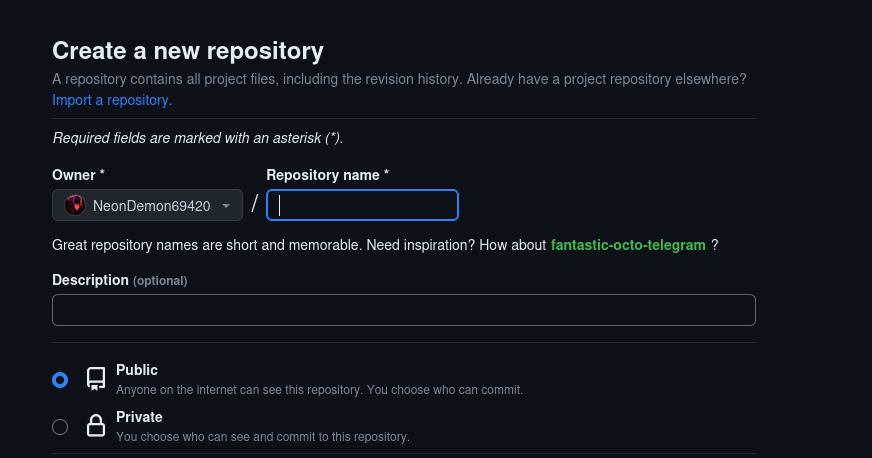The image size is (872, 458).
Task: Select the Public radio button
Action: (60, 380)
